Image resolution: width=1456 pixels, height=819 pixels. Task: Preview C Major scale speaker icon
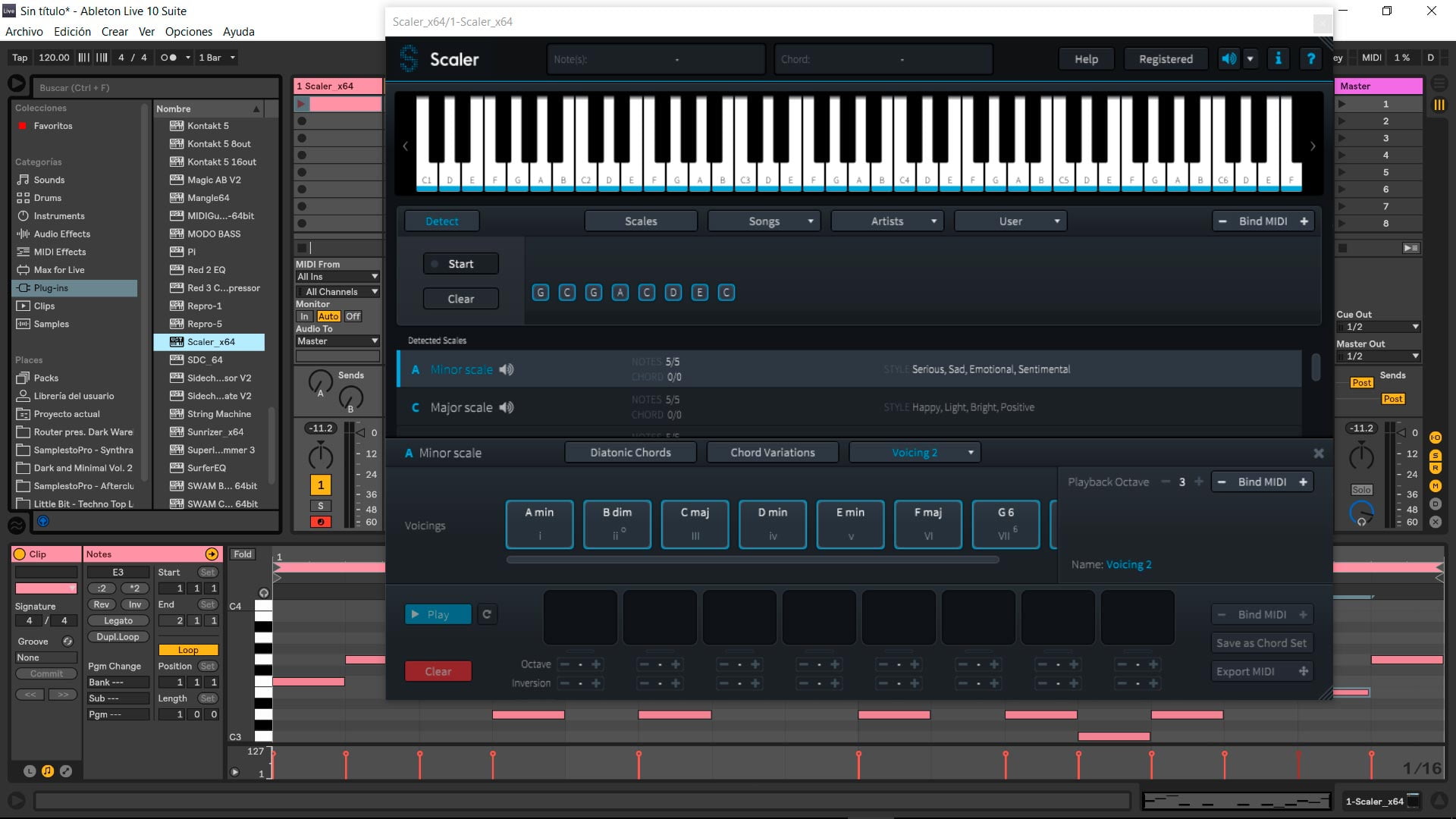coord(507,407)
